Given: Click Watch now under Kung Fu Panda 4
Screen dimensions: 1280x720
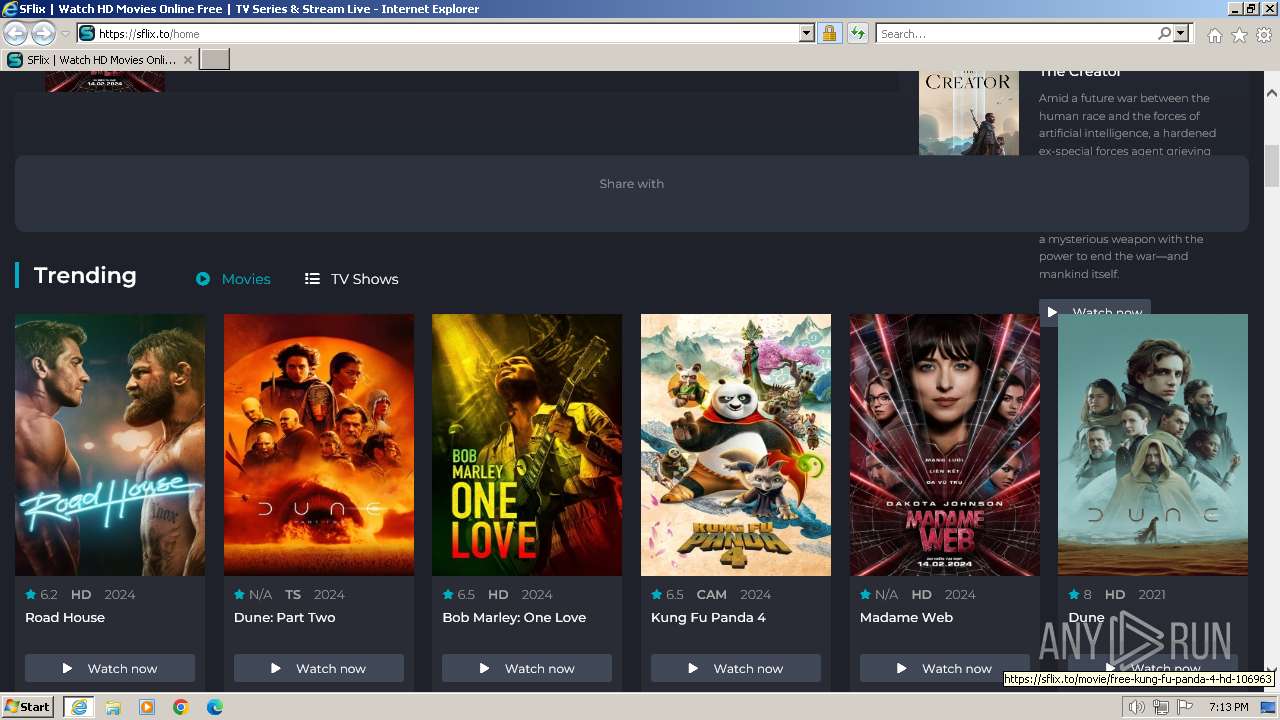Looking at the screenshot, I should 736,668.
